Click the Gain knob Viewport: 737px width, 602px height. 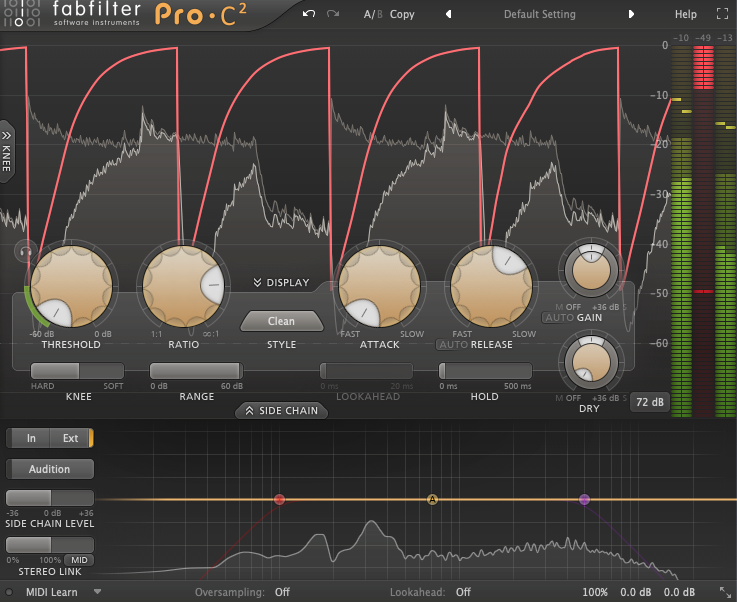(591, 270)
